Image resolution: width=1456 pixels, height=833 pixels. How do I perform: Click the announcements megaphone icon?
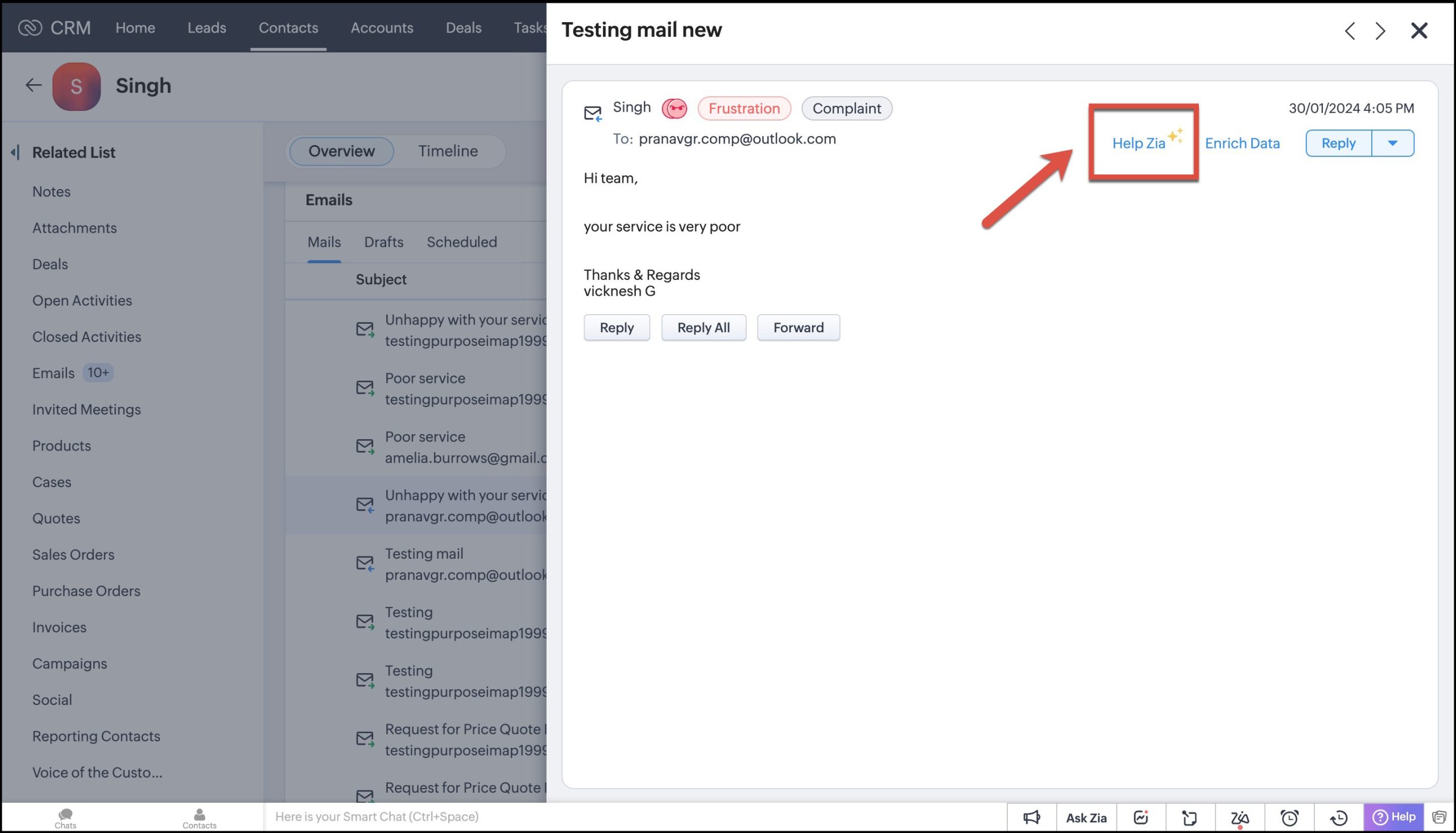[1031, 817]
